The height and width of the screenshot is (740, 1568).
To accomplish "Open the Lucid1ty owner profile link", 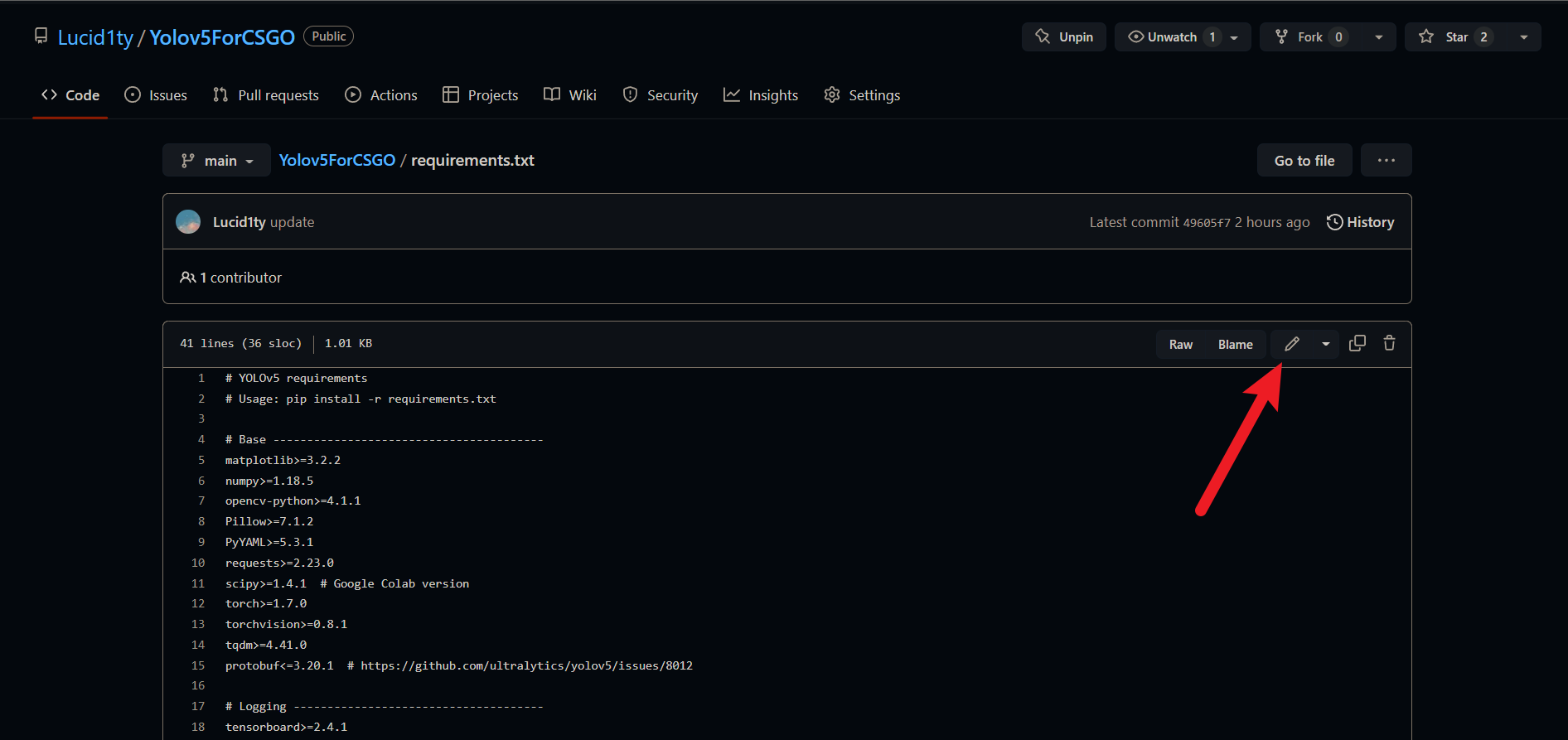I will (95, 37).
